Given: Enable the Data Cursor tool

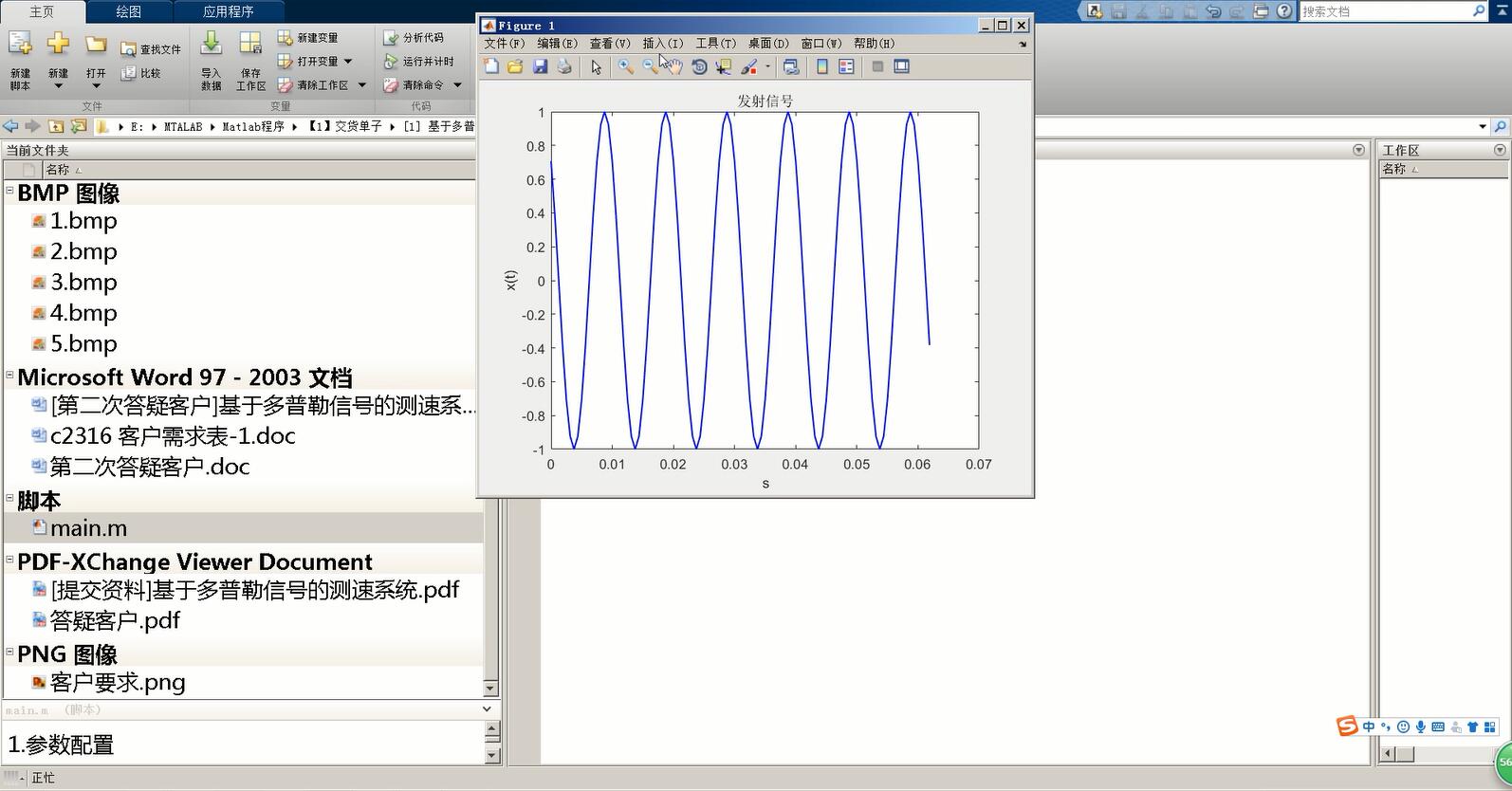Looking at the screenshot, I should (724, 66).
